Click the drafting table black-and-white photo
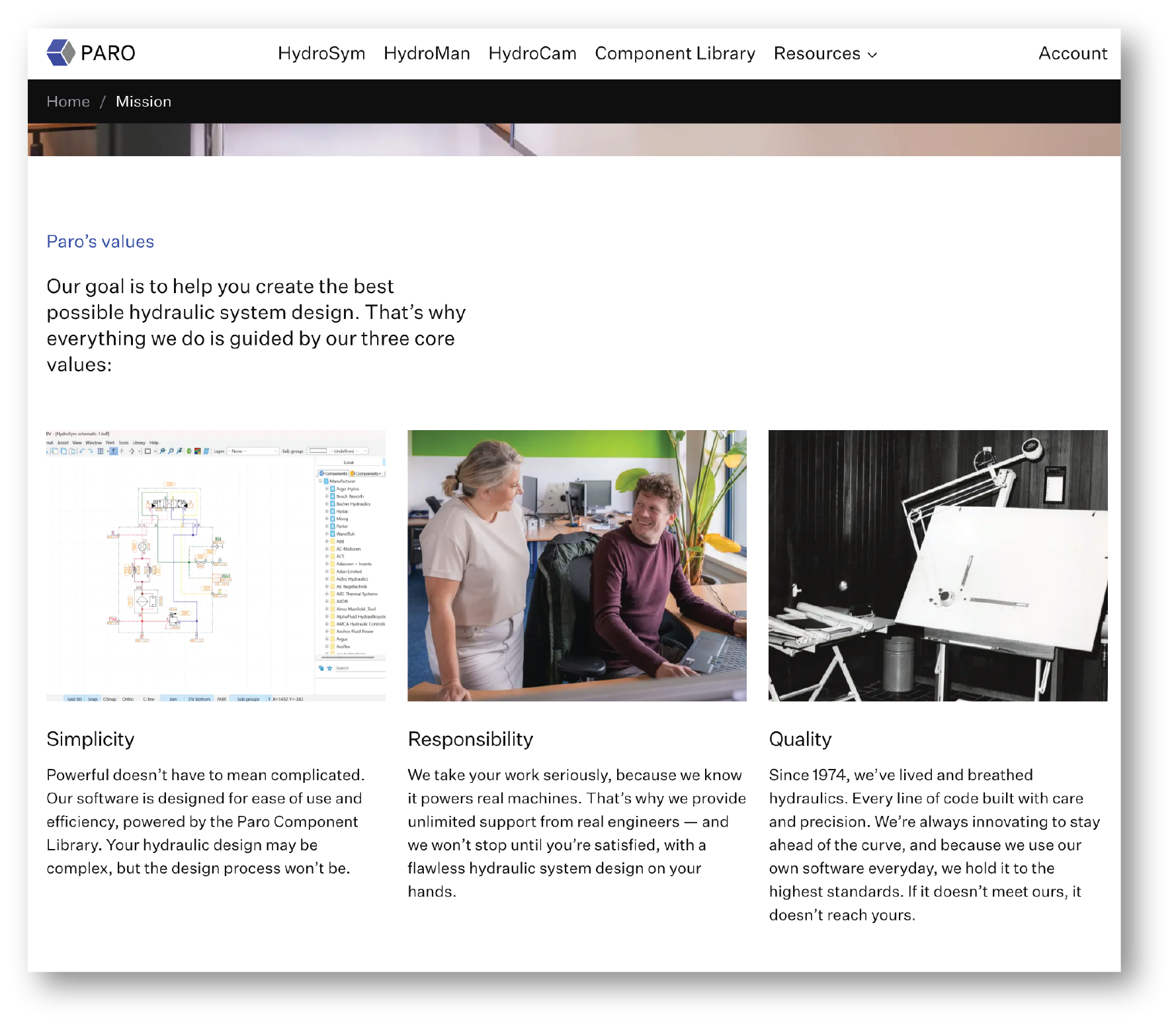This screenshot has height=1027, width=1176. [938, 566]
